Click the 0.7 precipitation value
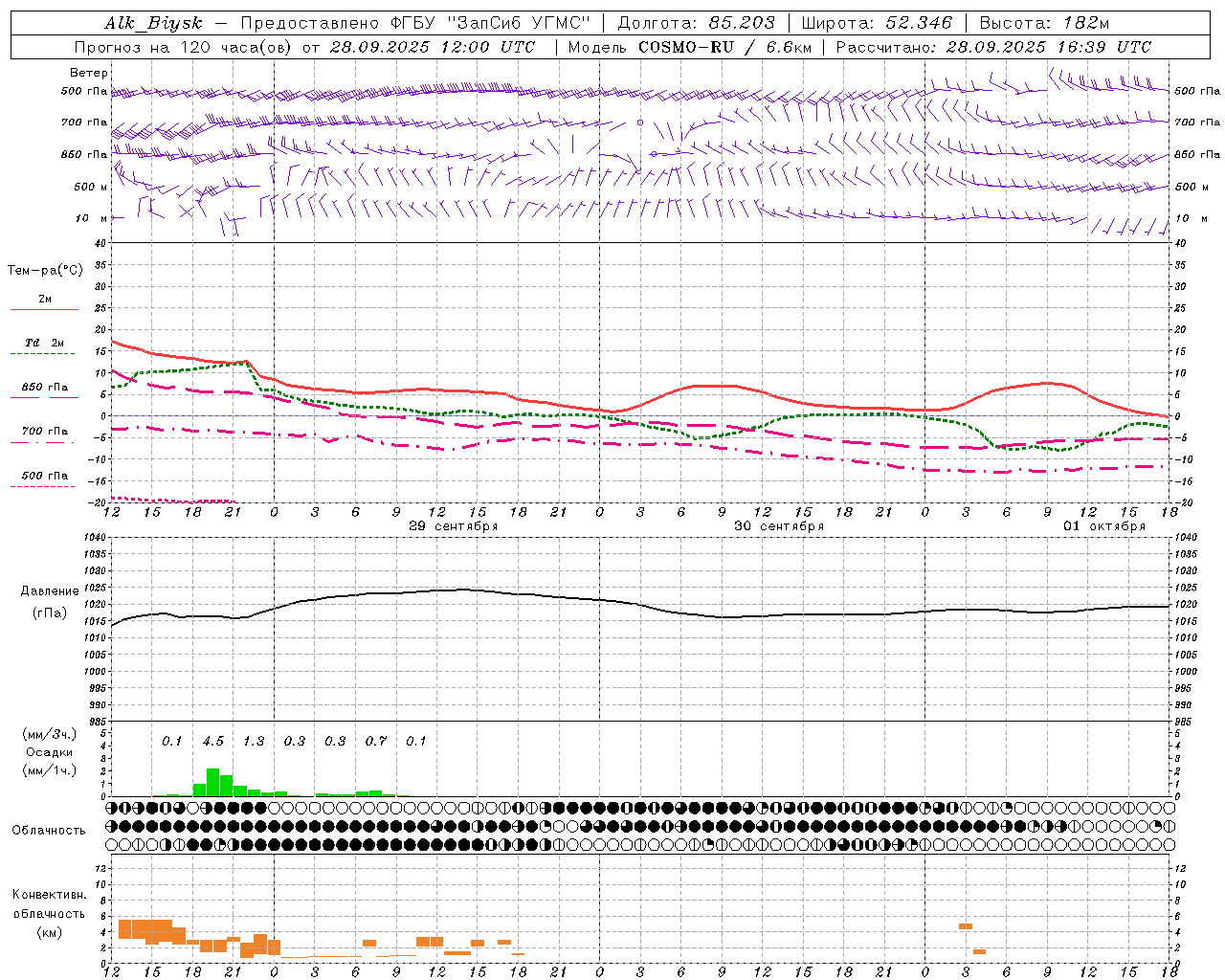Image resolution: width=1225 pixels, height=980 pixels. (x=376, y=741)
